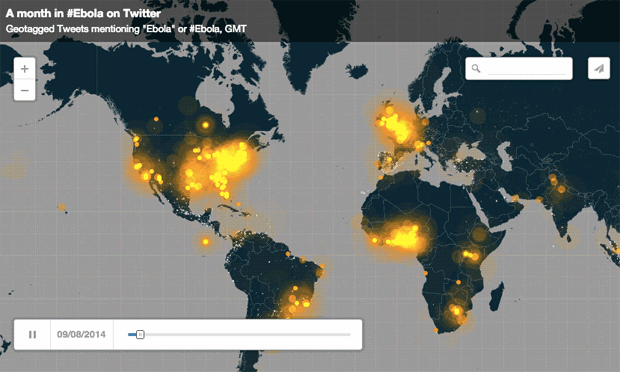620x372 pixels.
Task: Jump to the end of the date slider track
Action: [349, 335]
